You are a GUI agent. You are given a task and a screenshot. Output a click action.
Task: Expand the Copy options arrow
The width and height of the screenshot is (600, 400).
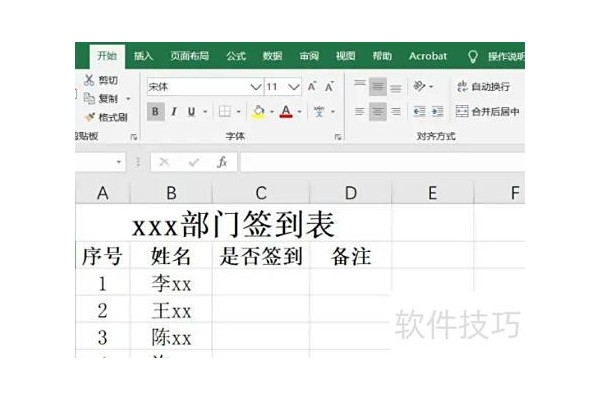click(x=128, y=99)
